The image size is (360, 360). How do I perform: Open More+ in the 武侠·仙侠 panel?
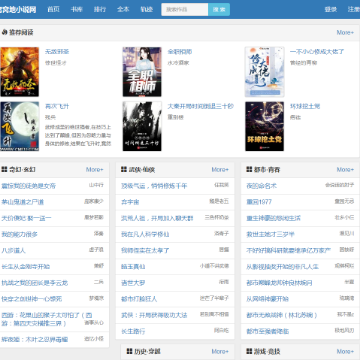220,170
